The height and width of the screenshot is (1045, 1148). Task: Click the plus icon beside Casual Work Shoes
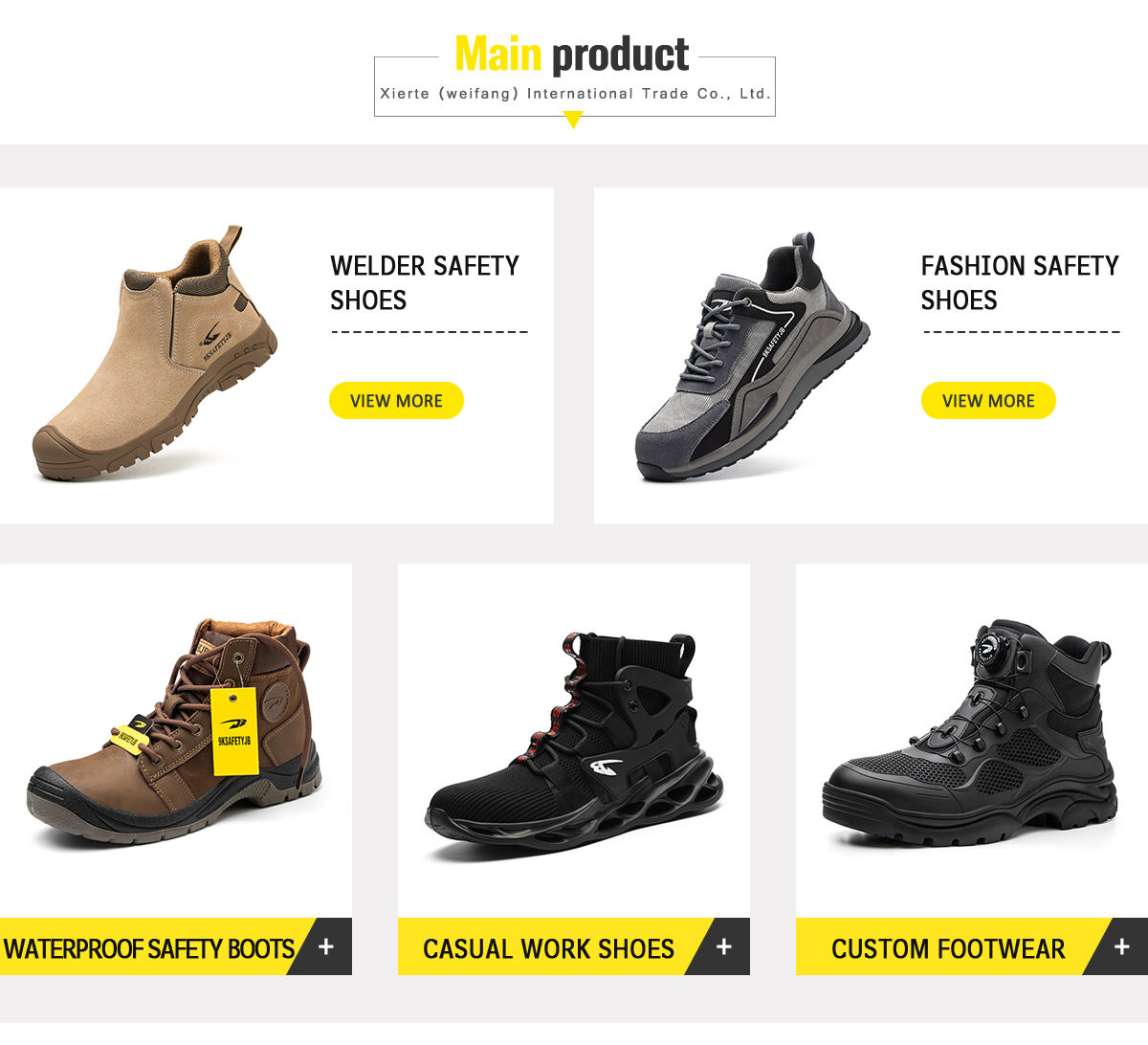pos(724,946)
